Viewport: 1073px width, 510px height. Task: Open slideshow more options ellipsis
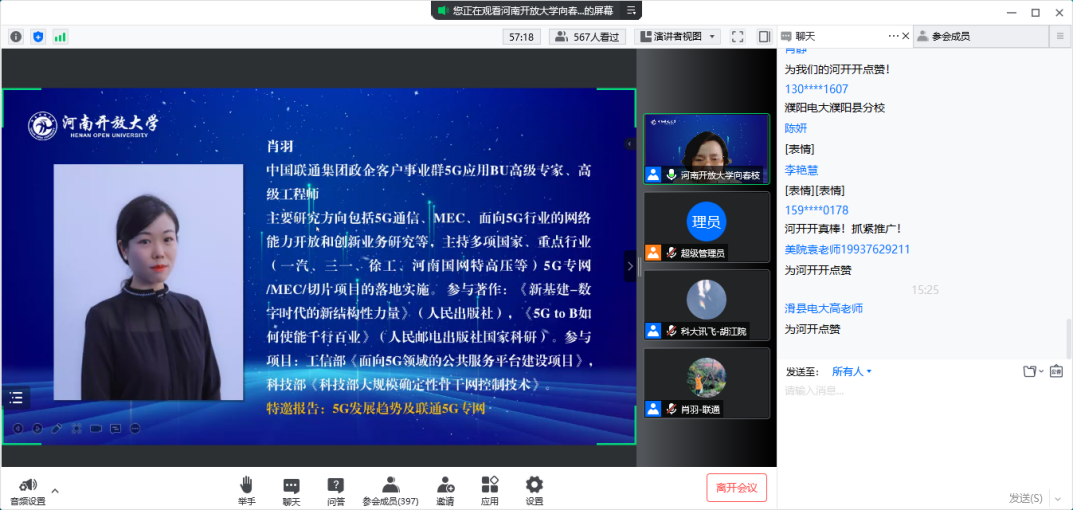point(135,429)
